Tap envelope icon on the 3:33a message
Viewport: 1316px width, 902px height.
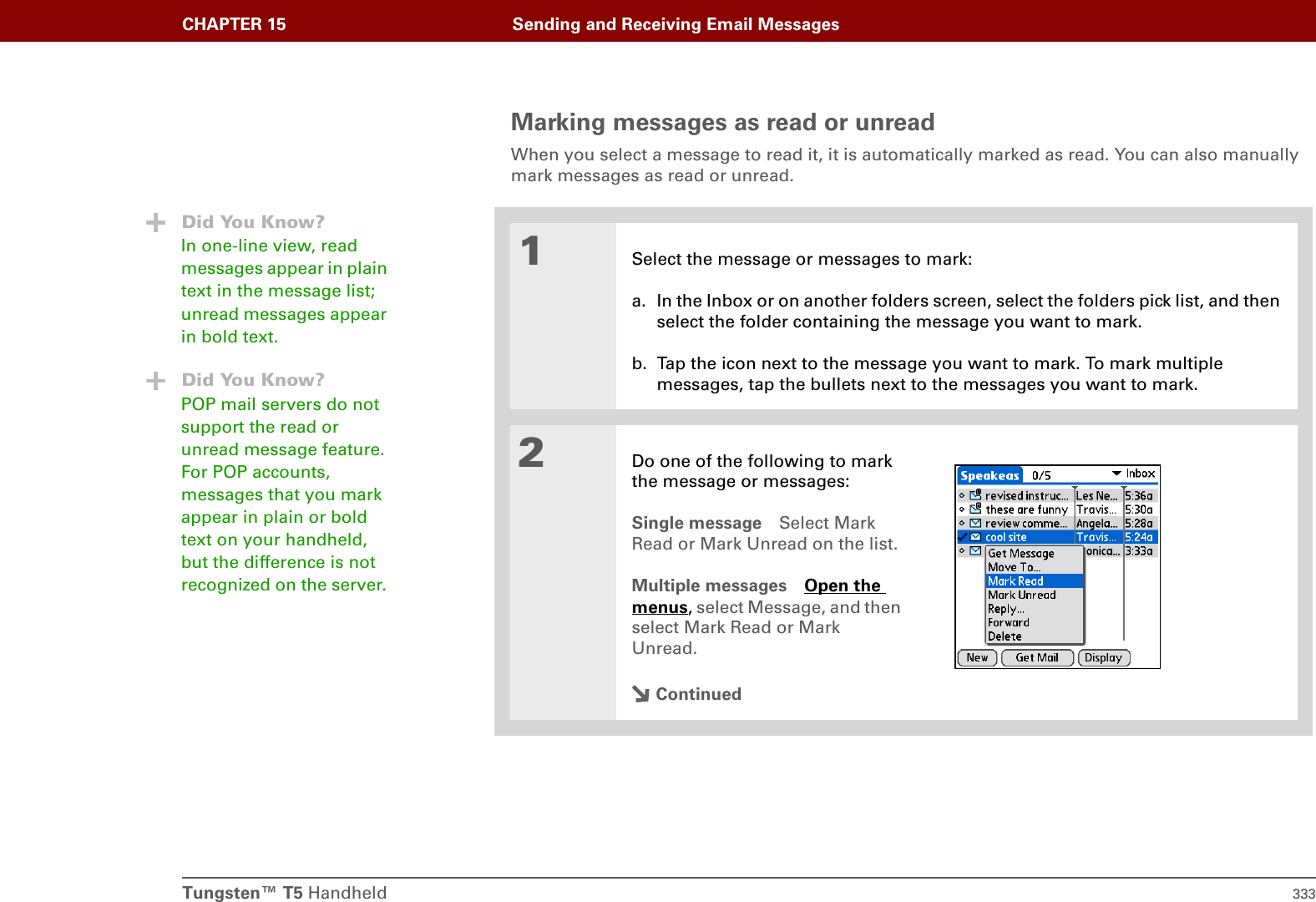click(975, 551)
